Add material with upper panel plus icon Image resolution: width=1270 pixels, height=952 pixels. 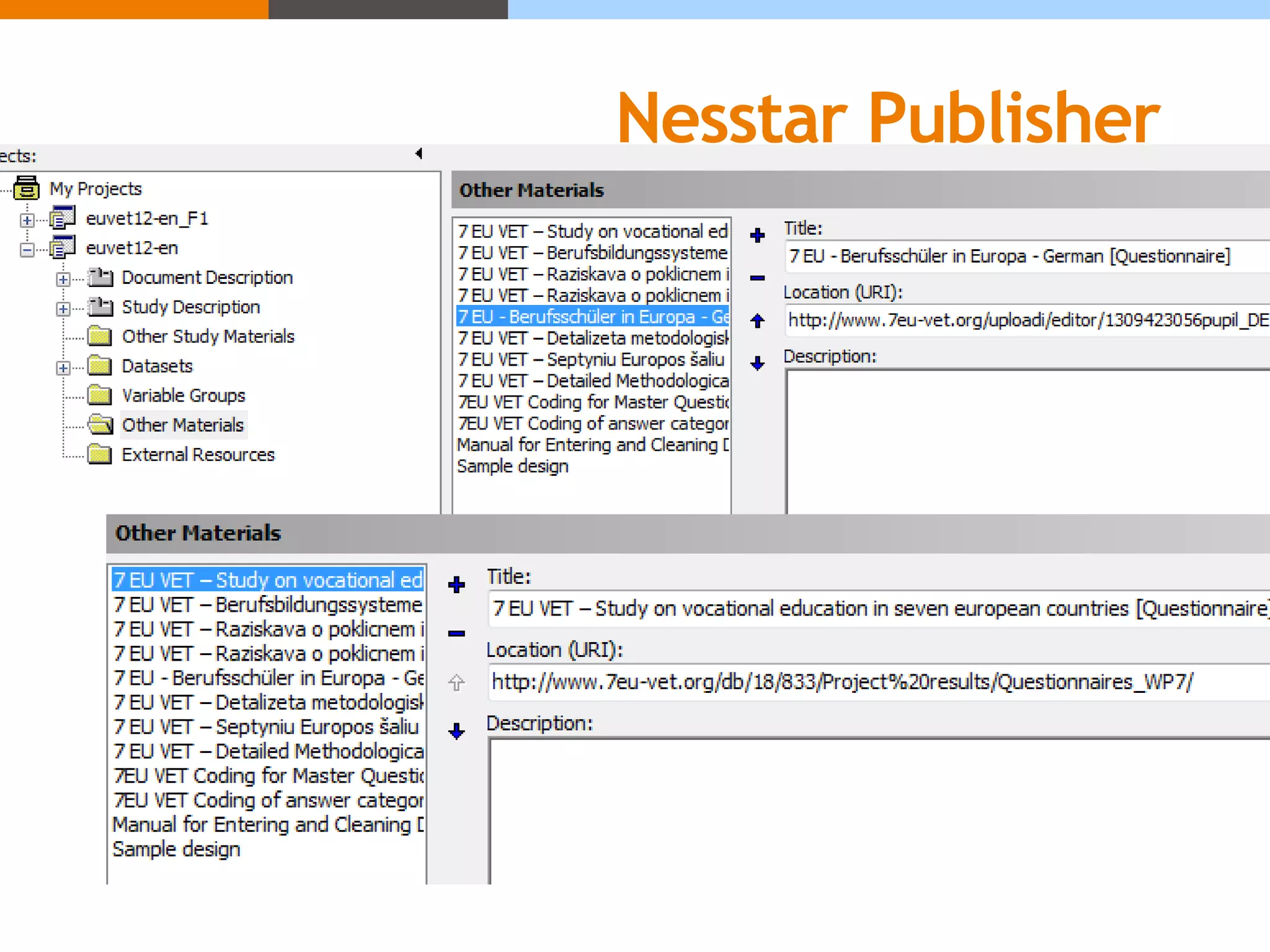coord(757,236)
